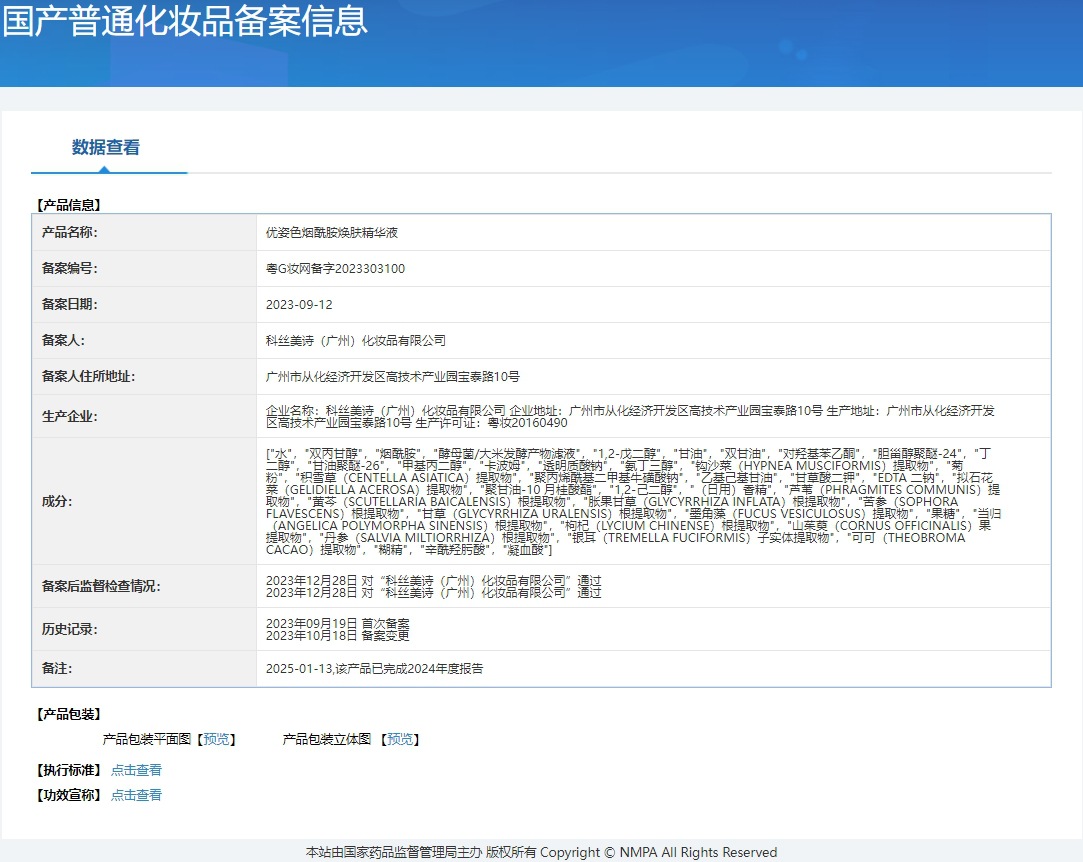Preview 产品包装立体图 via its 预览 link

click(x=400, y=739)
